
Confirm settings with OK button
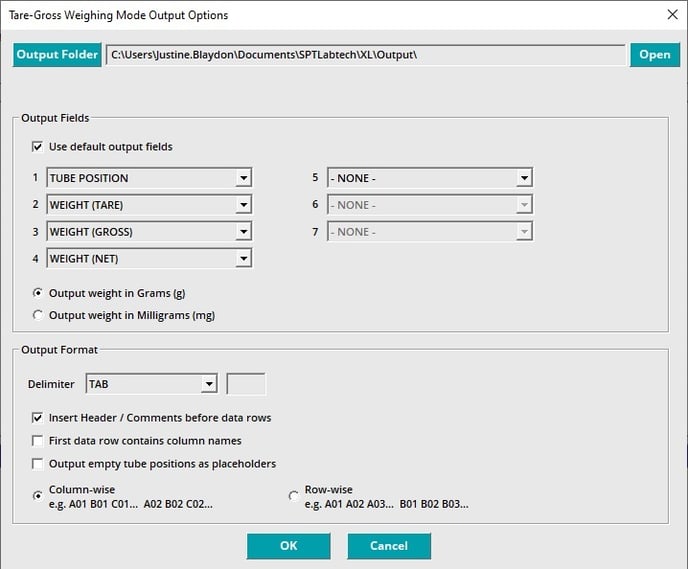[288, 546]
